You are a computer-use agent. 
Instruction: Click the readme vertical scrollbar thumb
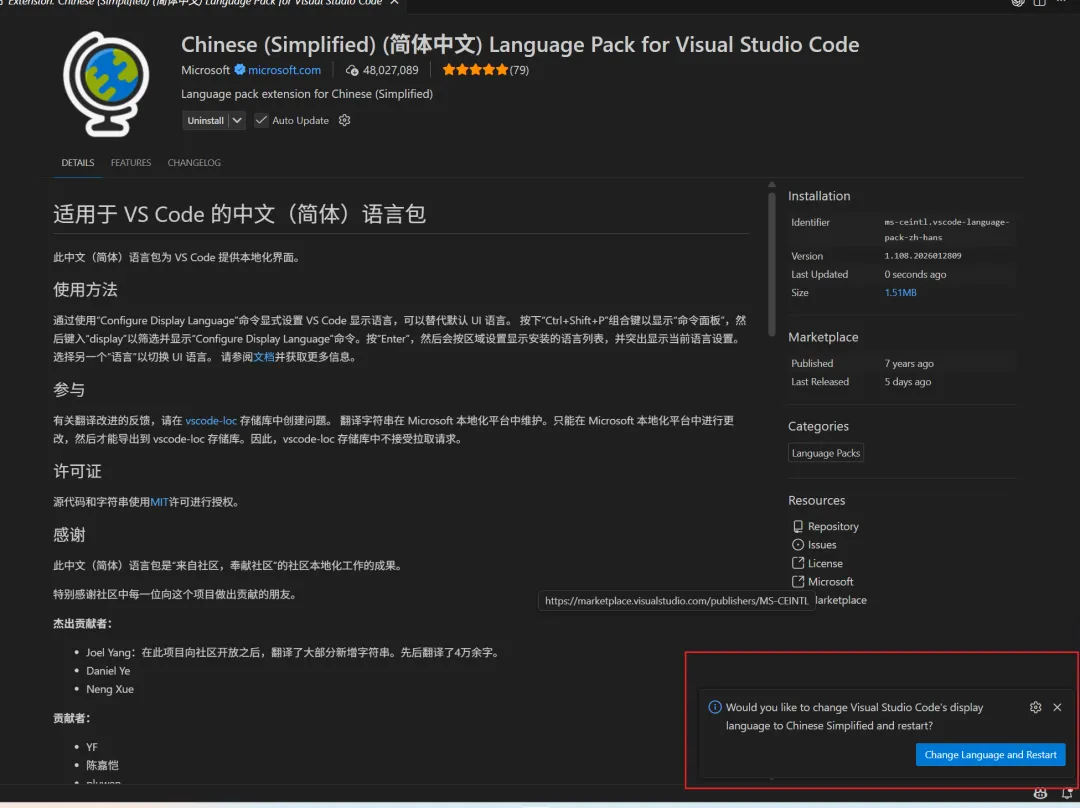click(771, 265)
